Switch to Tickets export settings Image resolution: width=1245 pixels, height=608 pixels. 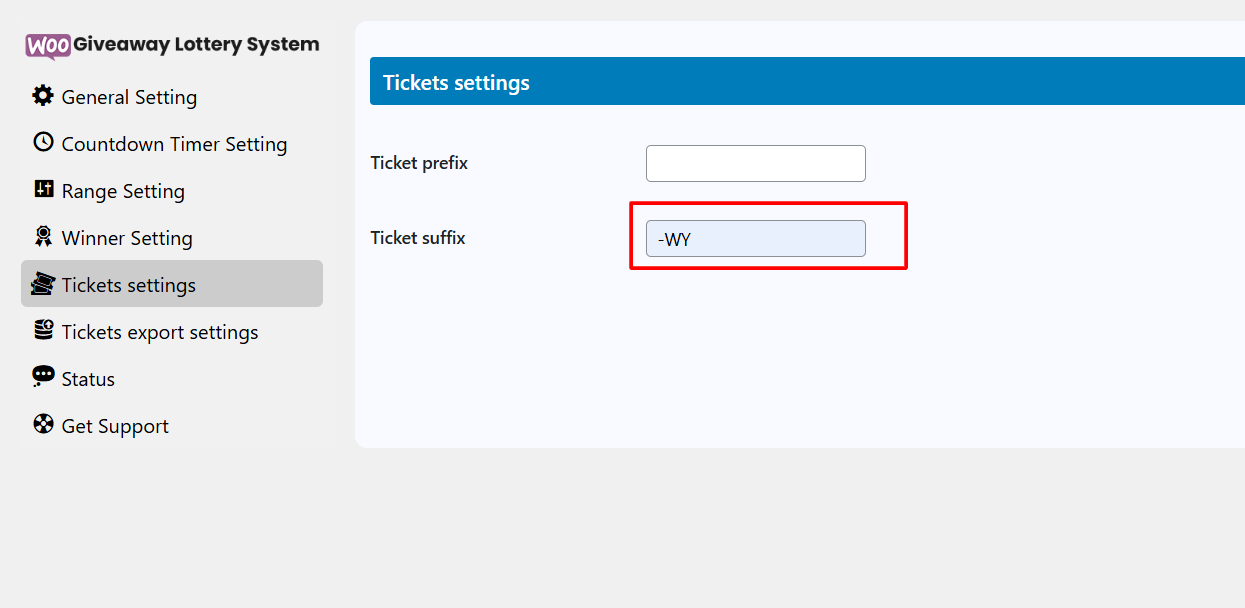(x=160, y=332)
